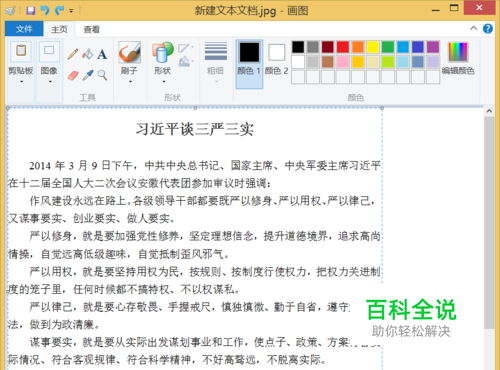Click the shape Fill icon
The width and height of the screenshot is (500, 370).
(x=184, y=61)
